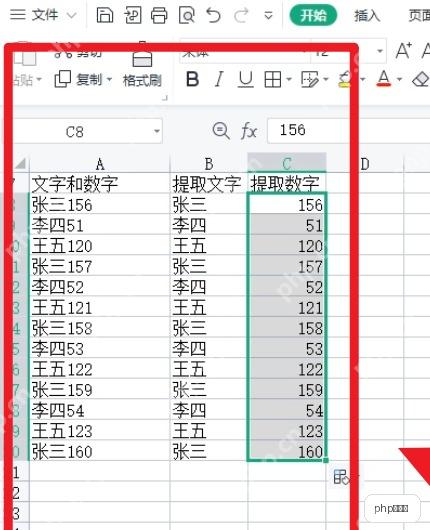The width and height of the screenshot is (430, 530).
Task: Apply yellow fill color
Action: (345, 79)
